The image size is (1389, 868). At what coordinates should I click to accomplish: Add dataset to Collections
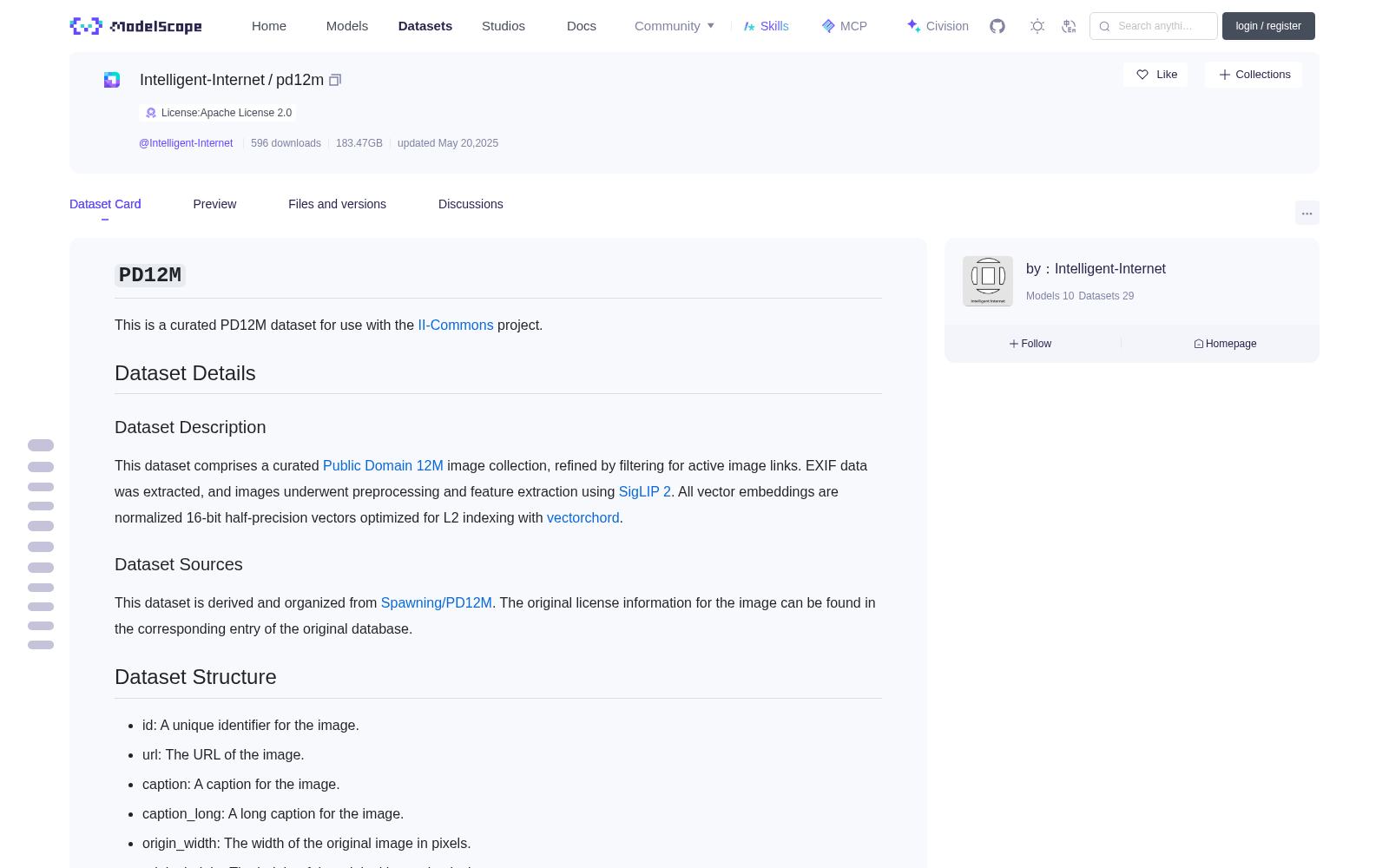pos(1254,75)
